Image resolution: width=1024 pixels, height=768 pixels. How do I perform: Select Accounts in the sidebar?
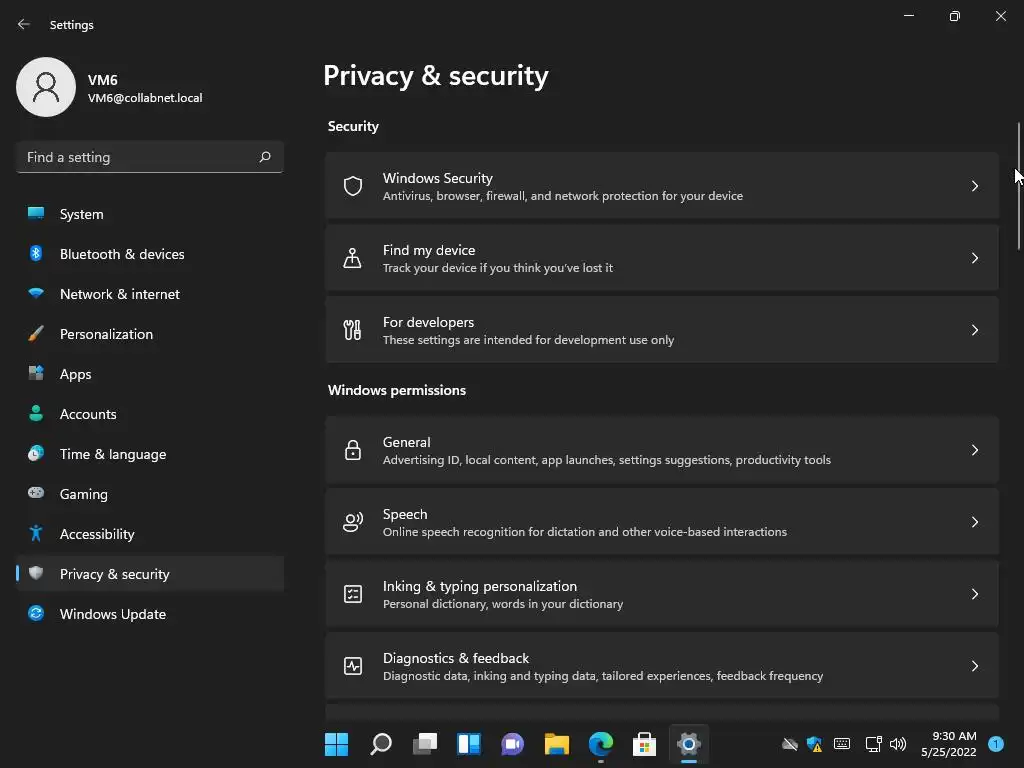point(150,414)
